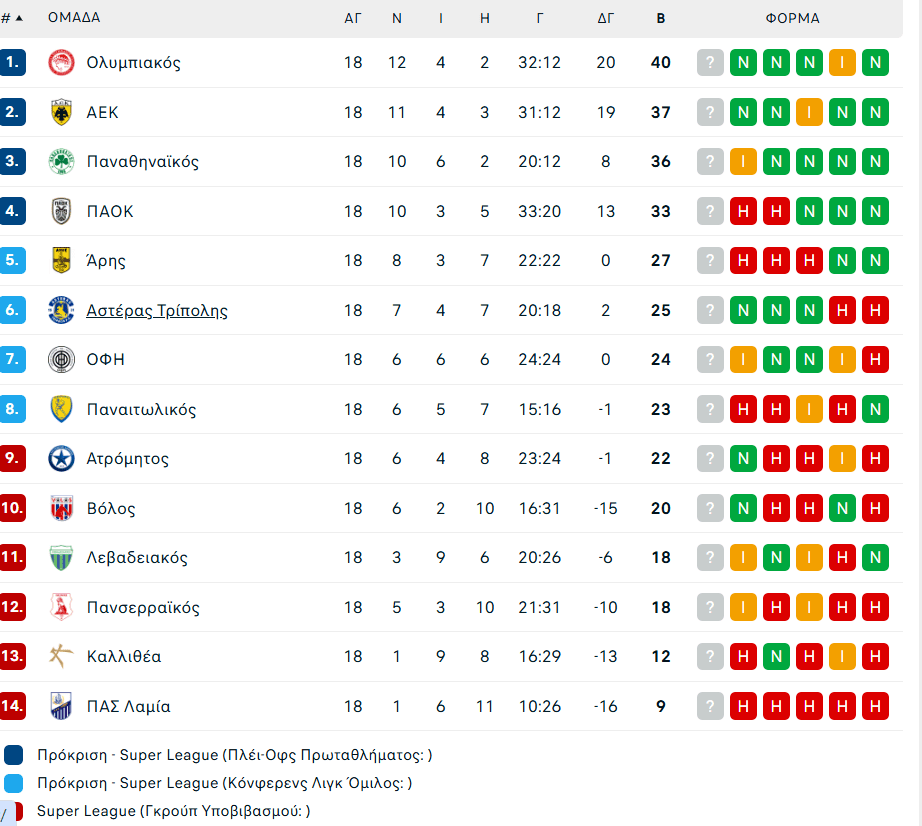Click Olympiakos gray question-mark next-match badge
The width and height of the screenshot is (922, 826).
tap(710, 63)
